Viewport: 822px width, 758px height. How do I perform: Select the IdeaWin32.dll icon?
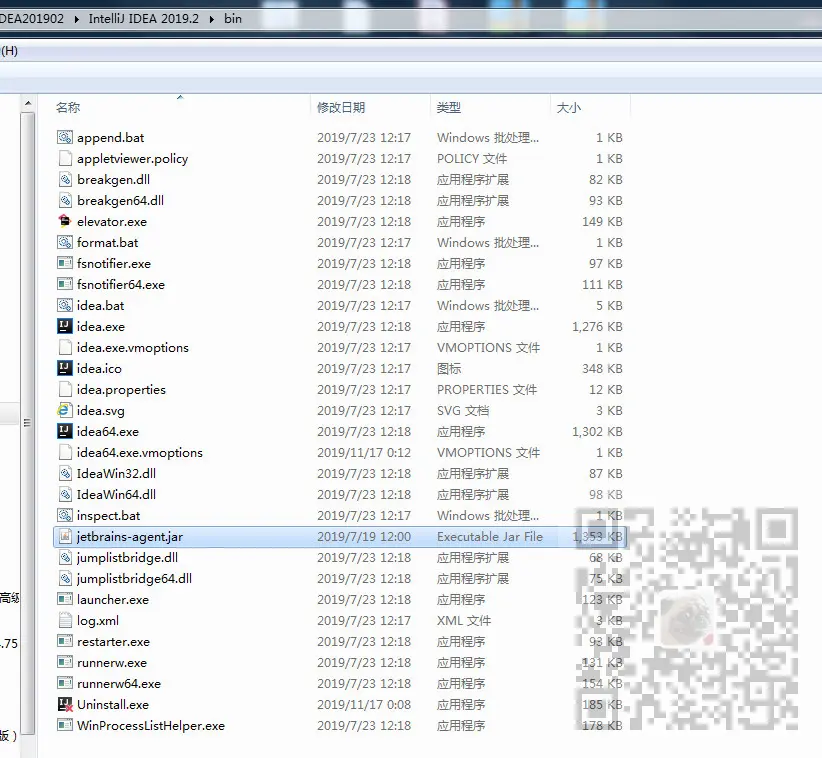click(64, 473)
